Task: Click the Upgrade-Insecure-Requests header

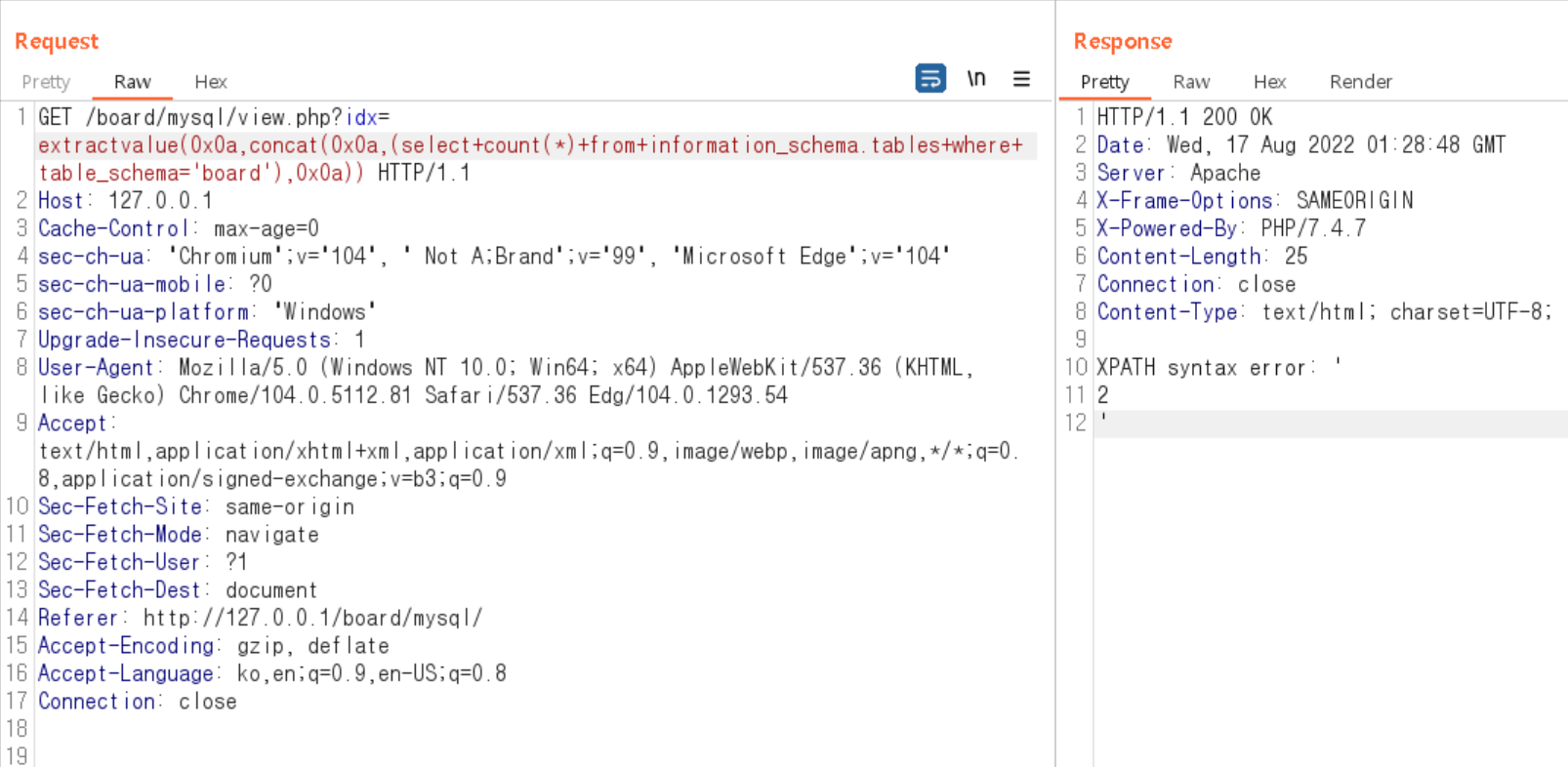Action: coord(201,340)
